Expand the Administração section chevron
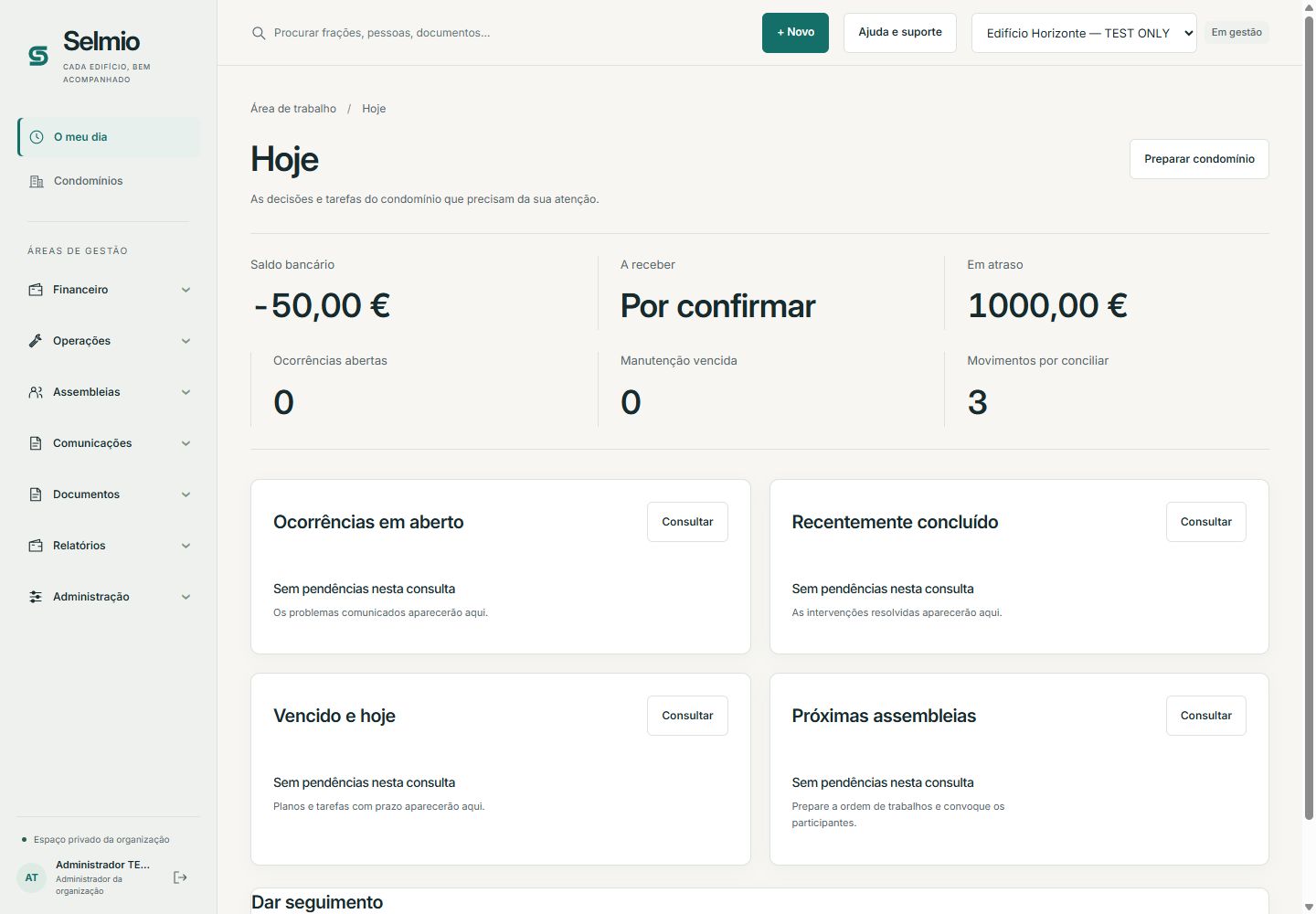The image size is (1316, 914). (186, 597)
